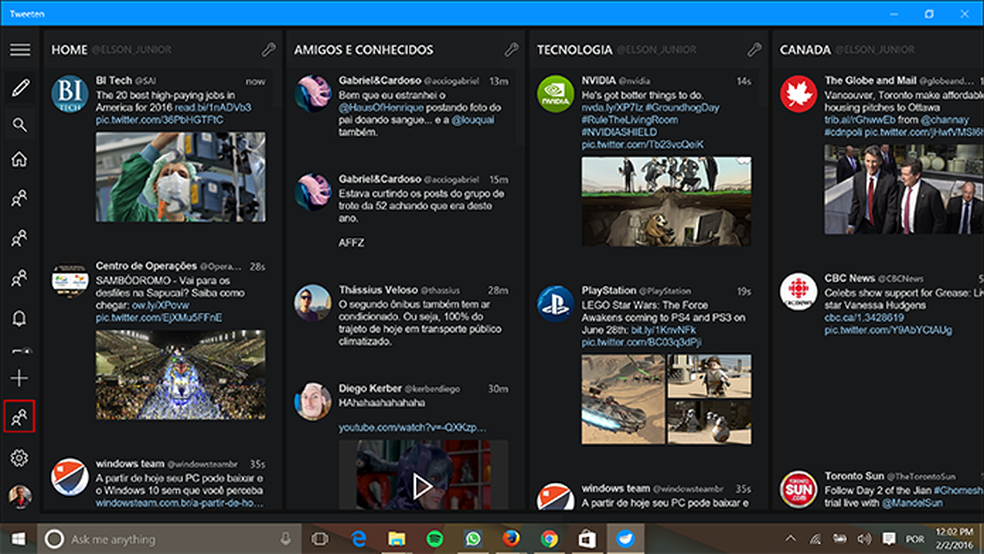Image resolution: width=984 pixels, height=554 pixels.
Task: View the Sambódromo parade photo
Action: 181,375
